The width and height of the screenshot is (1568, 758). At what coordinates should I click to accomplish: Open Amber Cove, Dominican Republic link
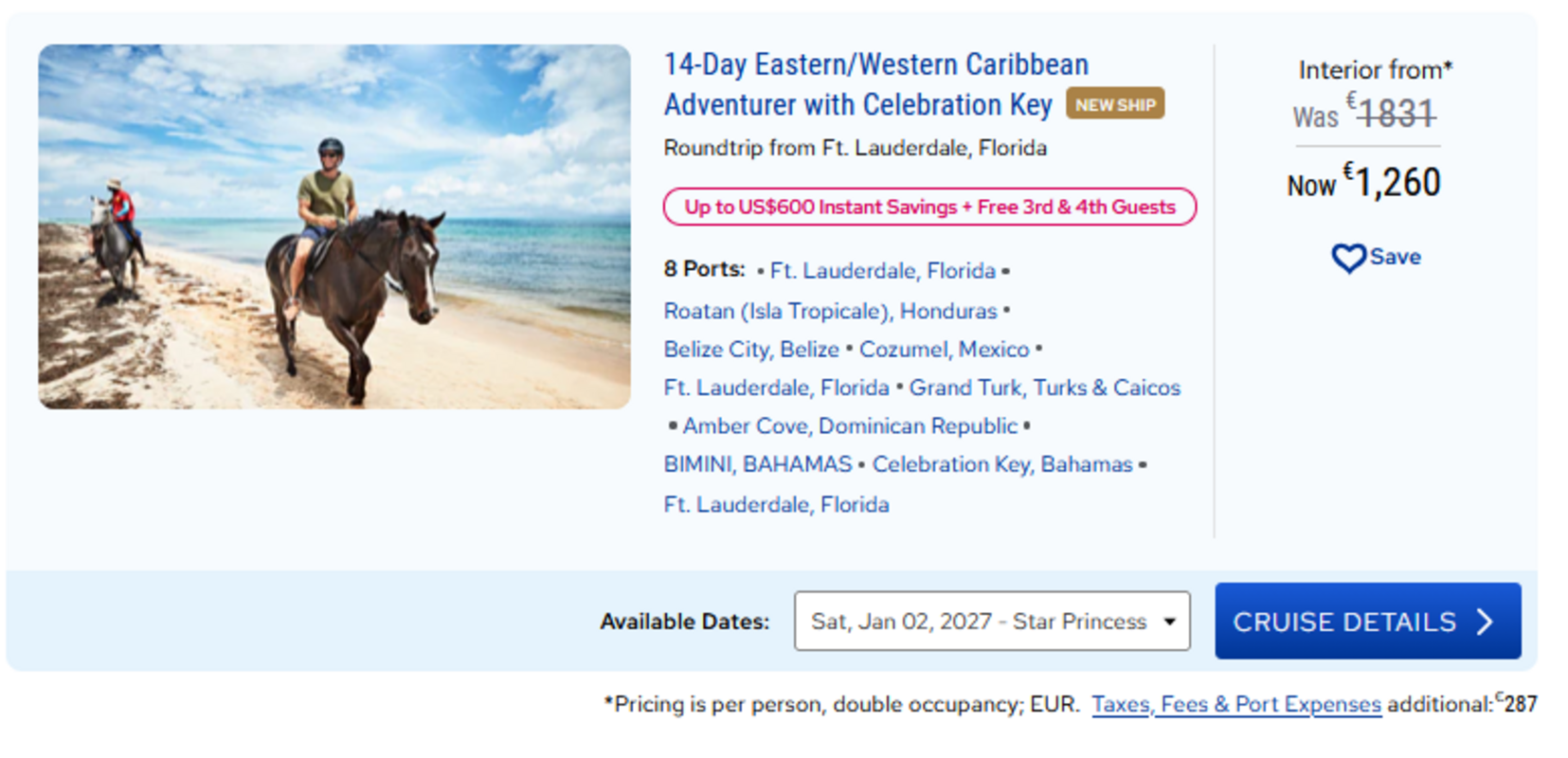pos(850,426)
